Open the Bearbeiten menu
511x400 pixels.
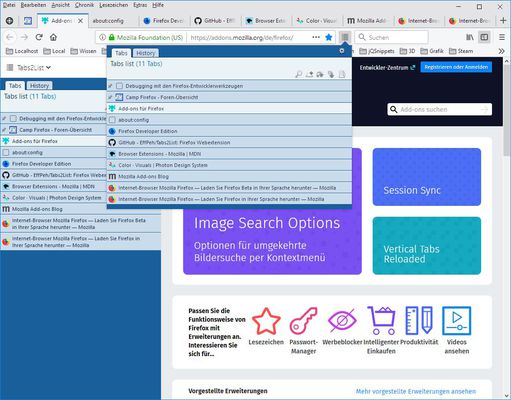(x=33, y=5)
